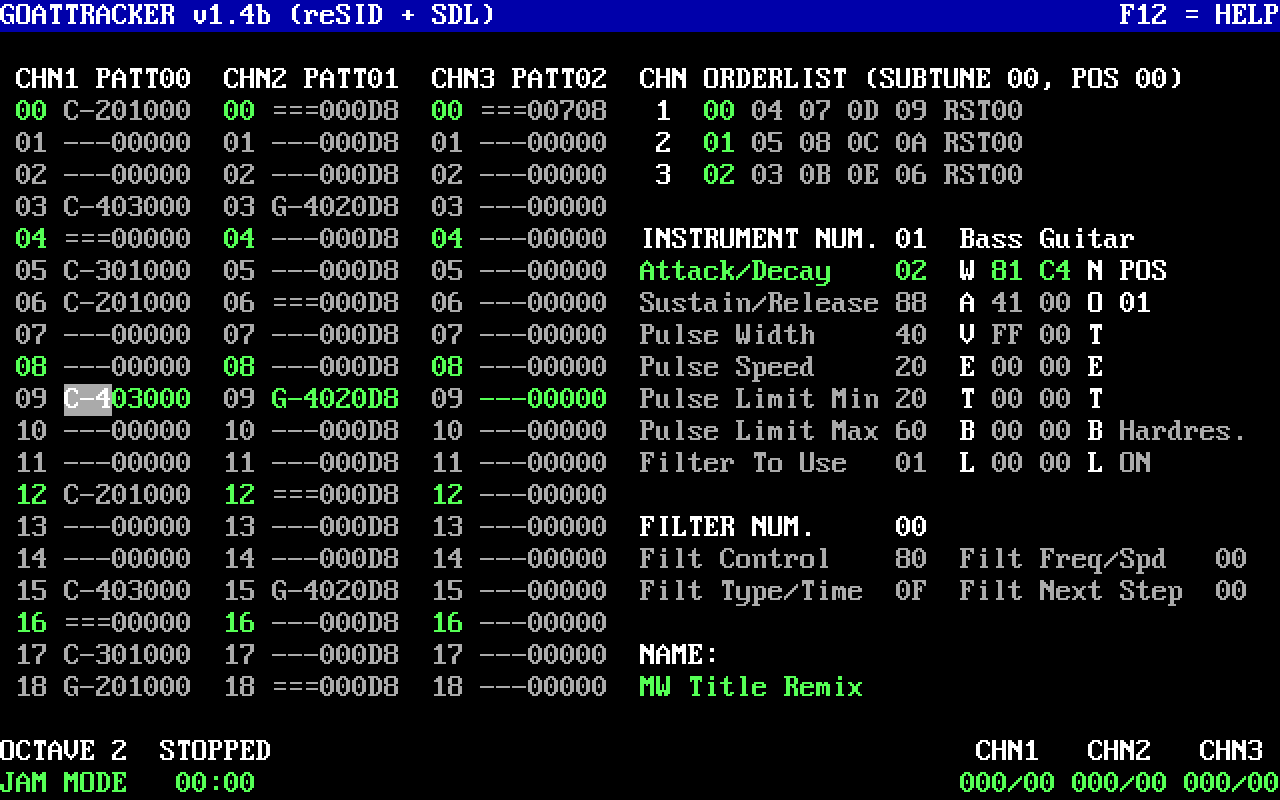Select CHN2 row 03 note G-4020D8
This screenshot has width=1280, height=800.
click(335, 207)
